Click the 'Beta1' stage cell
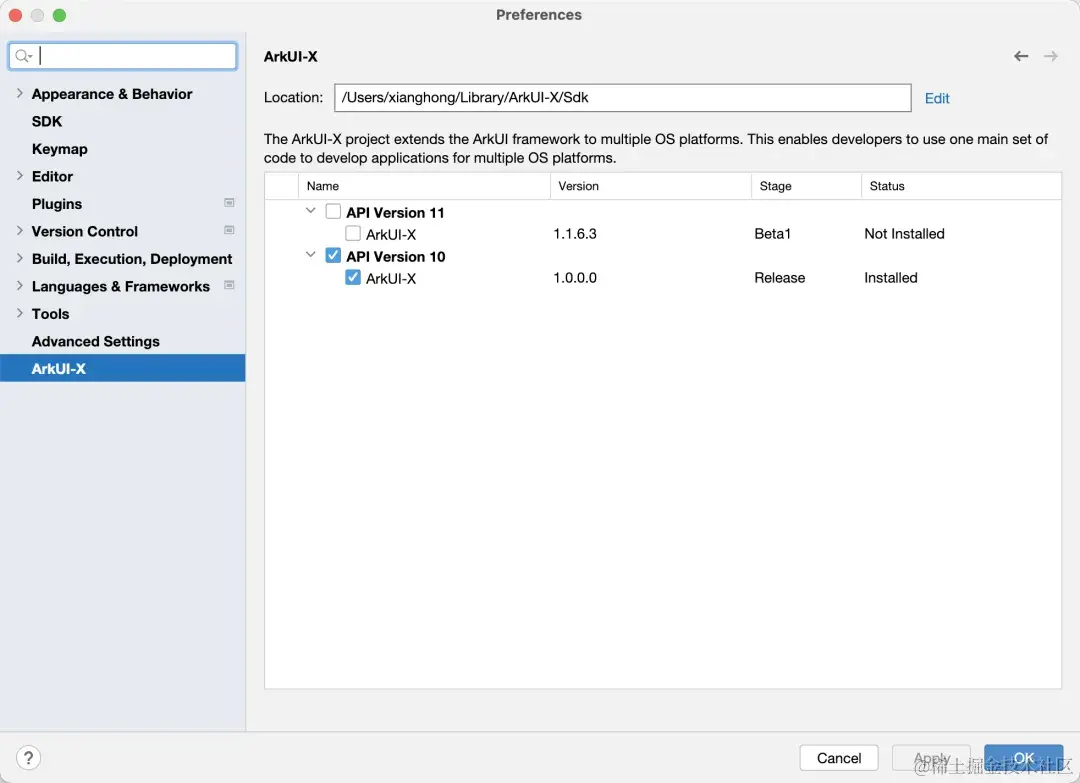The image size is (1080, 783). pos(772,234)
